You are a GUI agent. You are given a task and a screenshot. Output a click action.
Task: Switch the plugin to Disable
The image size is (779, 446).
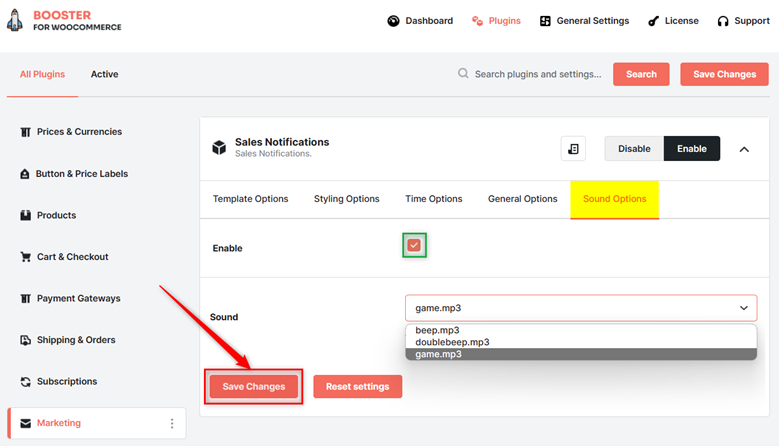pyautogui.click(x=634, y=149)
